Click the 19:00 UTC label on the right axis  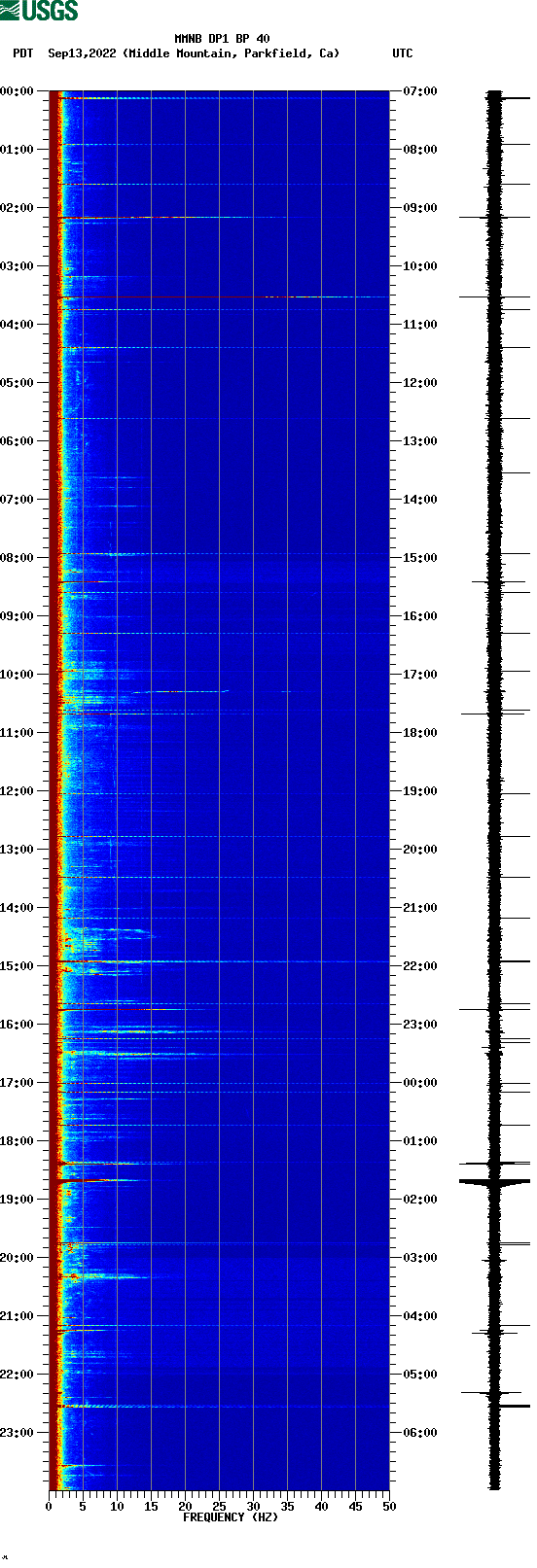[x=420, y=791]
